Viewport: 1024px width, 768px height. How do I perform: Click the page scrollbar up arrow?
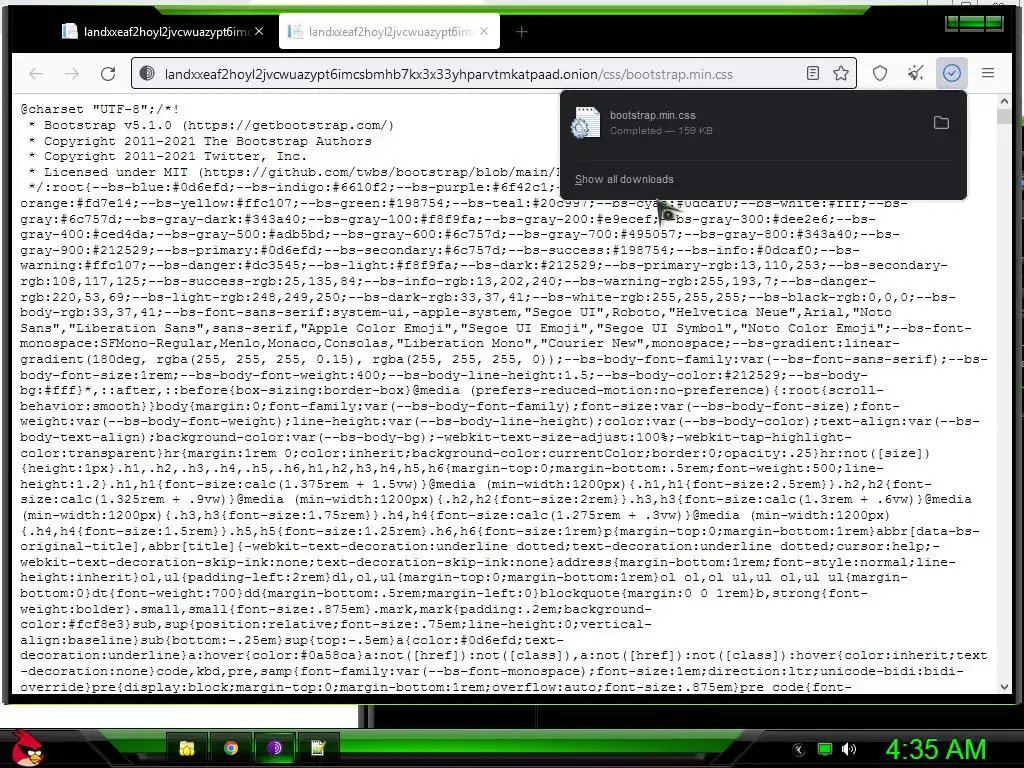[x=1004, y=102]
